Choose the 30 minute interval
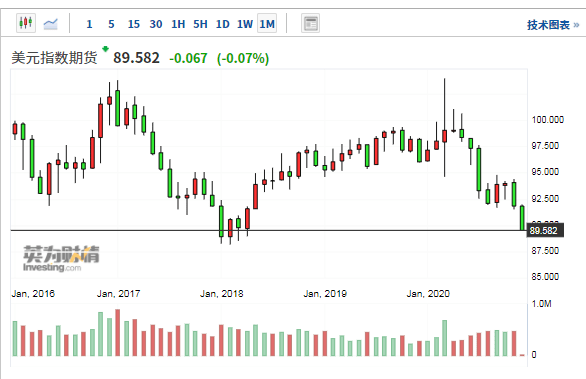 point(156,24)
